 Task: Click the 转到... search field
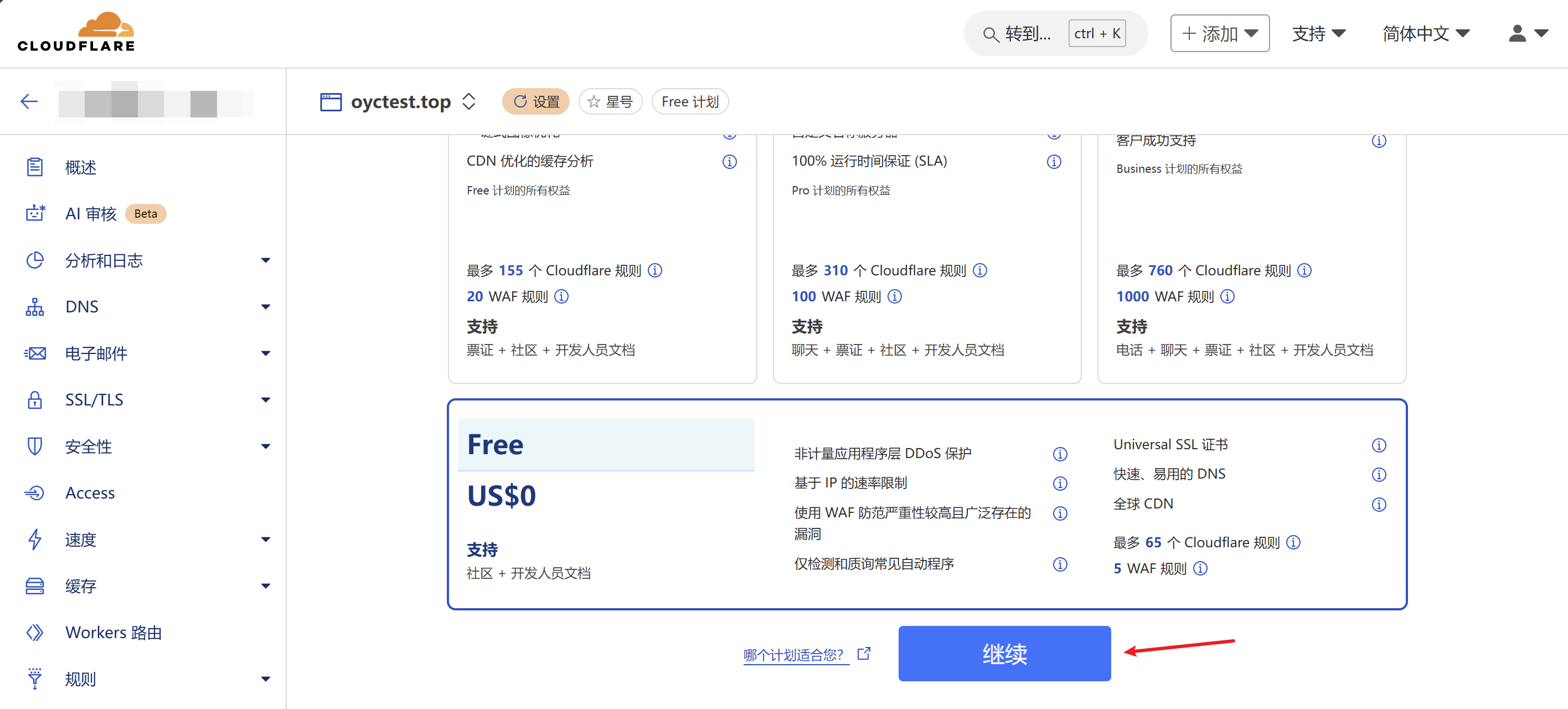(1028, 33)
